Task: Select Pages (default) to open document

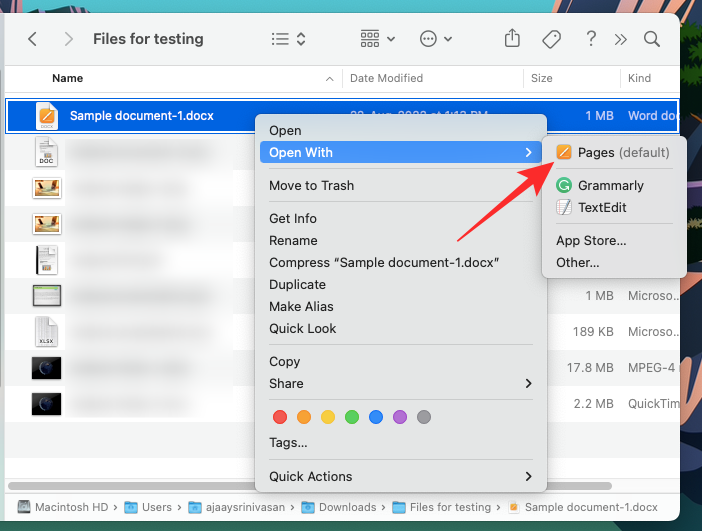Action: click(623, 153)
